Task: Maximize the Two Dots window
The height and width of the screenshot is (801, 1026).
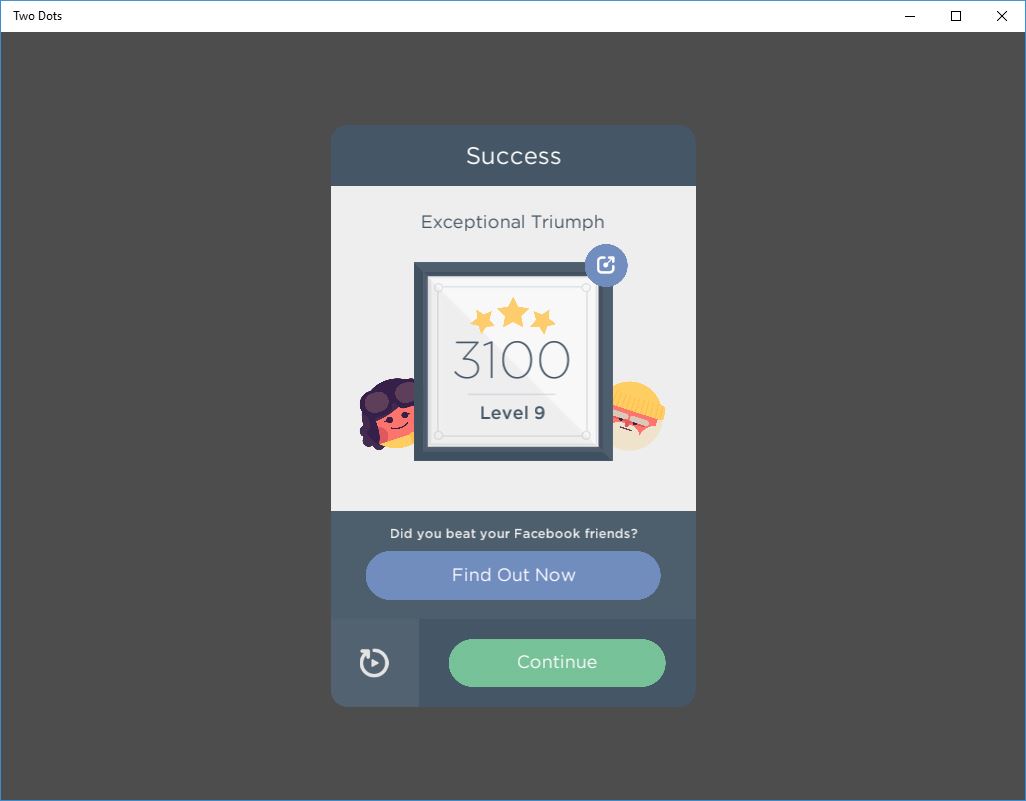Action: pos(956,16)
